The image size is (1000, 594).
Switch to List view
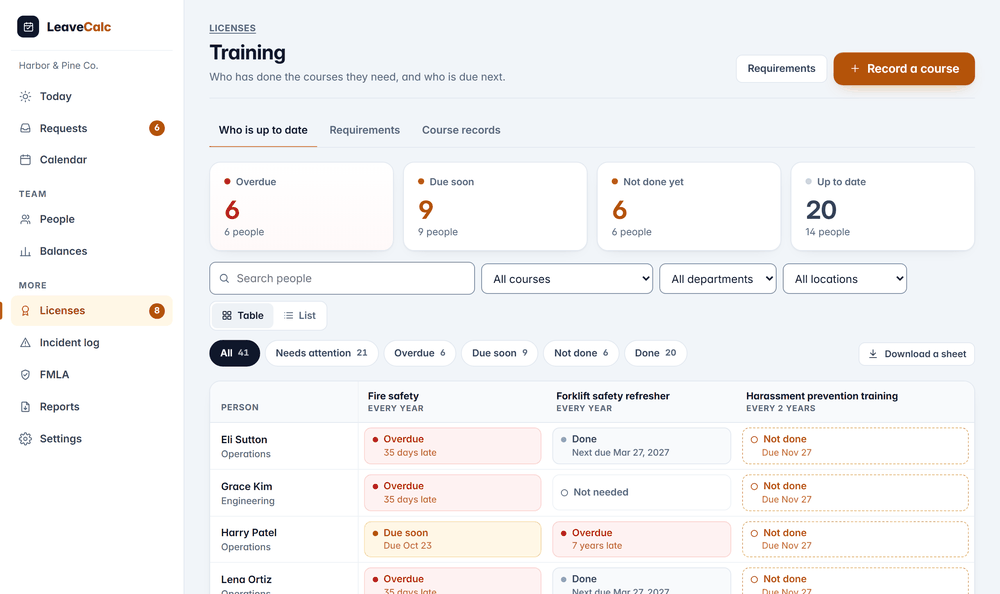(x=300, y=315)
